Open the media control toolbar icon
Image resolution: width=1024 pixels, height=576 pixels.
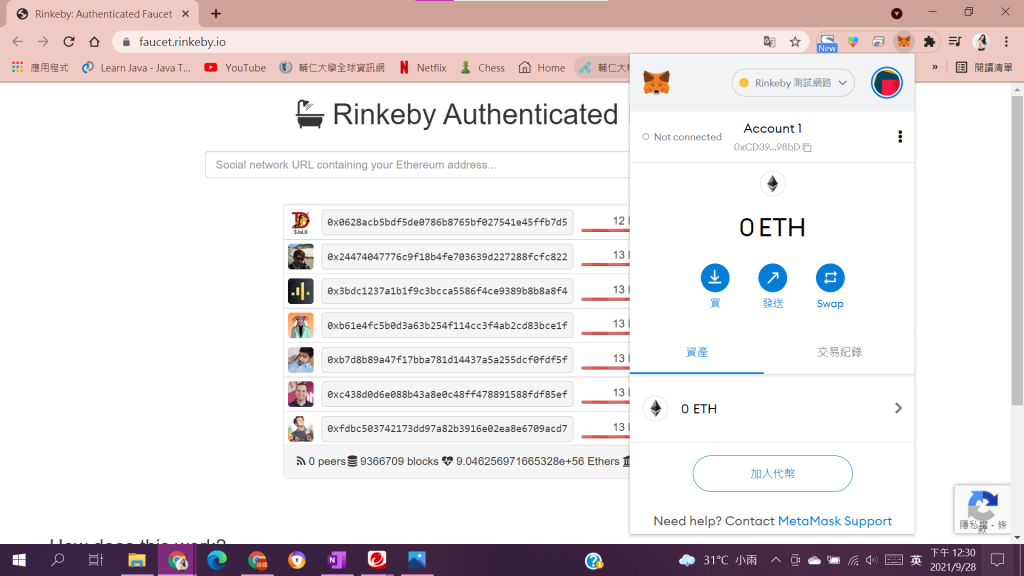click(x=955, y=42)
